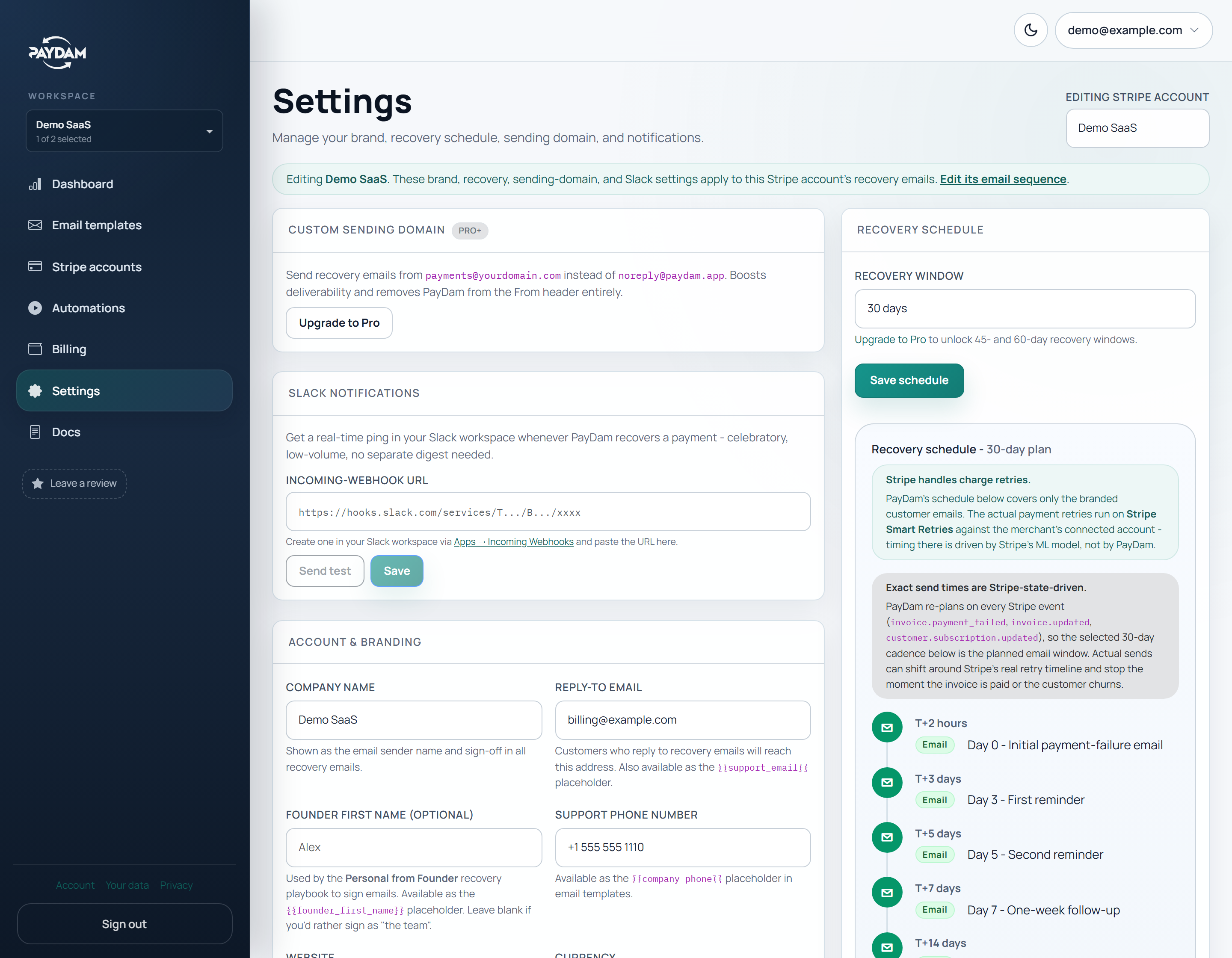The width and height of the screenshot is (1232, 958).
Task: Click the star icon in Leave a review
Action: tap(38, 483)
